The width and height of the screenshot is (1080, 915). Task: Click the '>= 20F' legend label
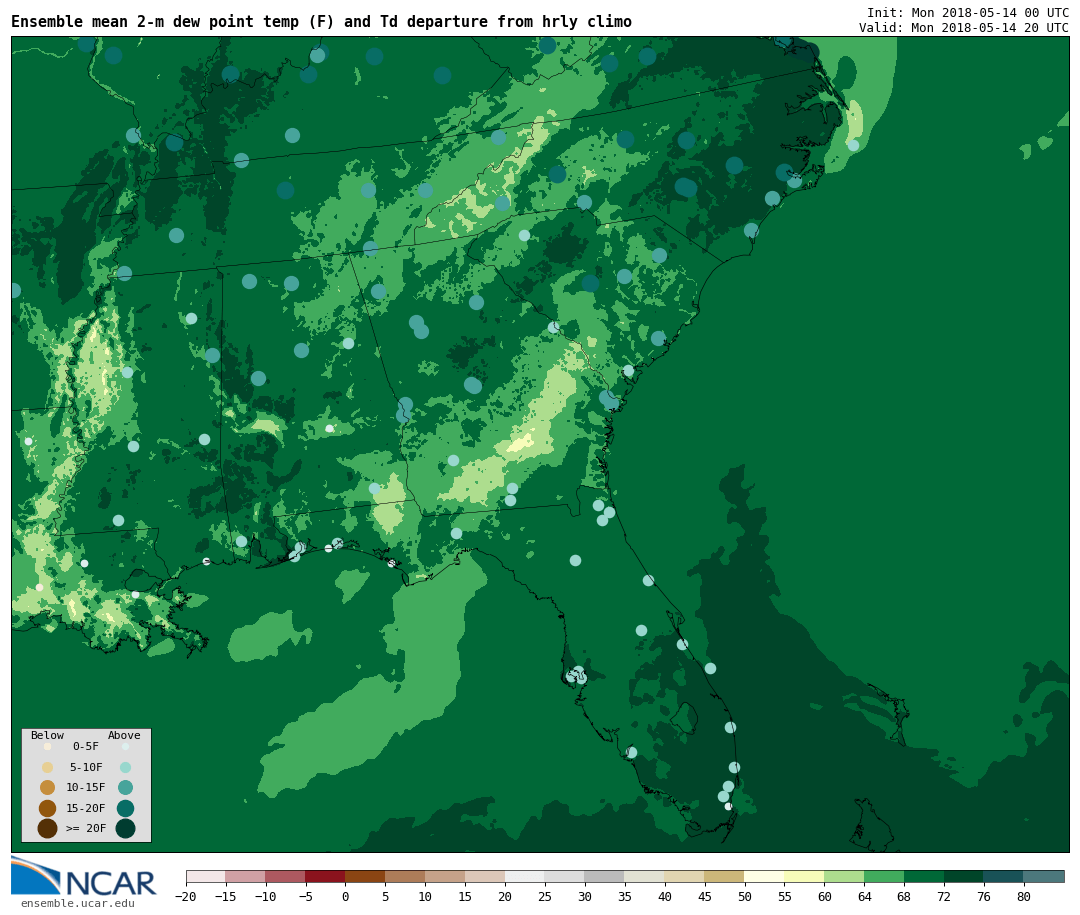click(x=86, y=829)
